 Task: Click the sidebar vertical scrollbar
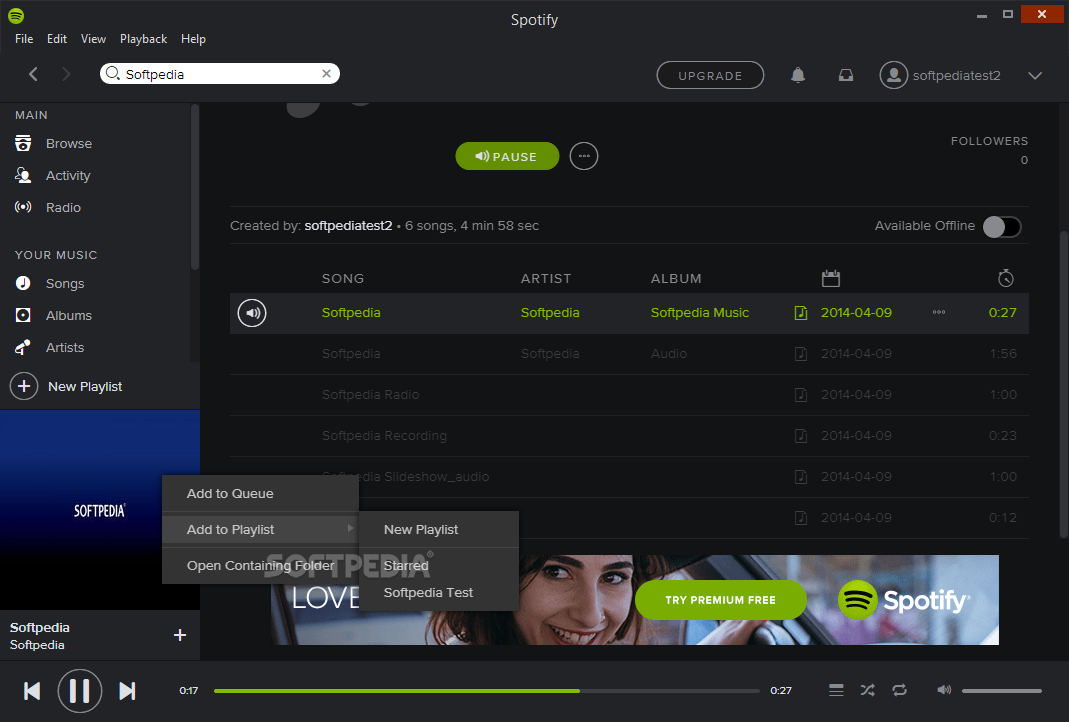point(195,187)
